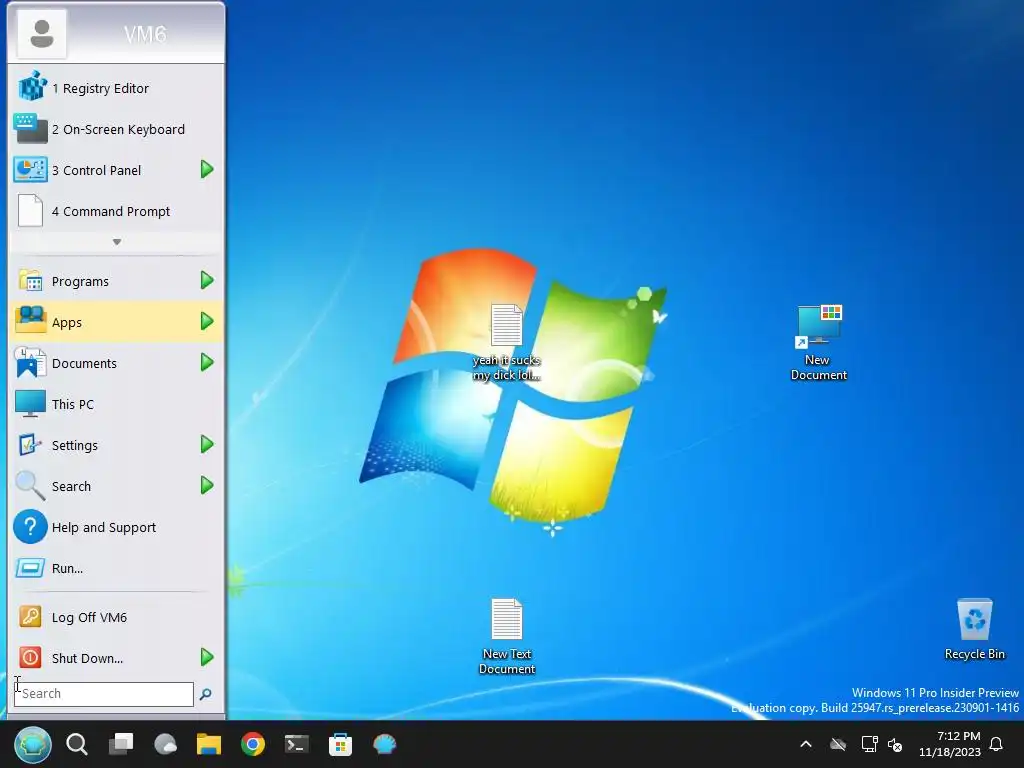Open the notification bell
This screenshot has height=768, width=1024.
point(997,744)
